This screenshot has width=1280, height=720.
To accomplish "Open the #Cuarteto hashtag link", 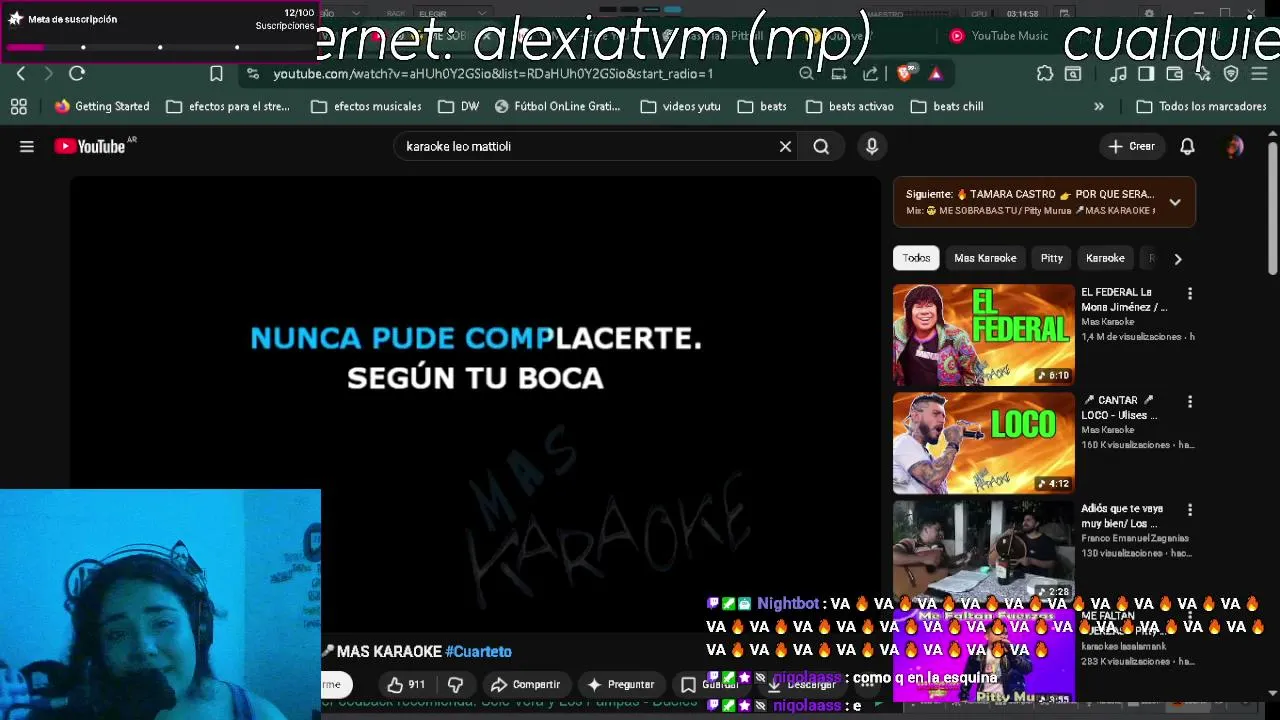I will pos(478,652).
